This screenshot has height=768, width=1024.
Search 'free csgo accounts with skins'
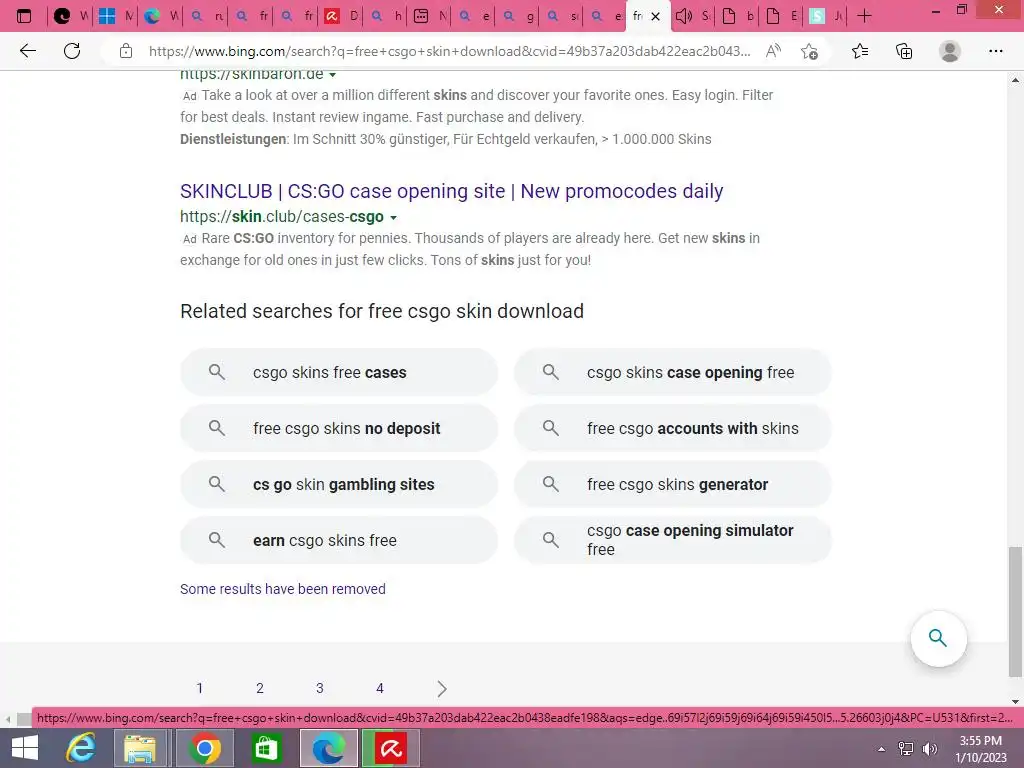[673, 428]
